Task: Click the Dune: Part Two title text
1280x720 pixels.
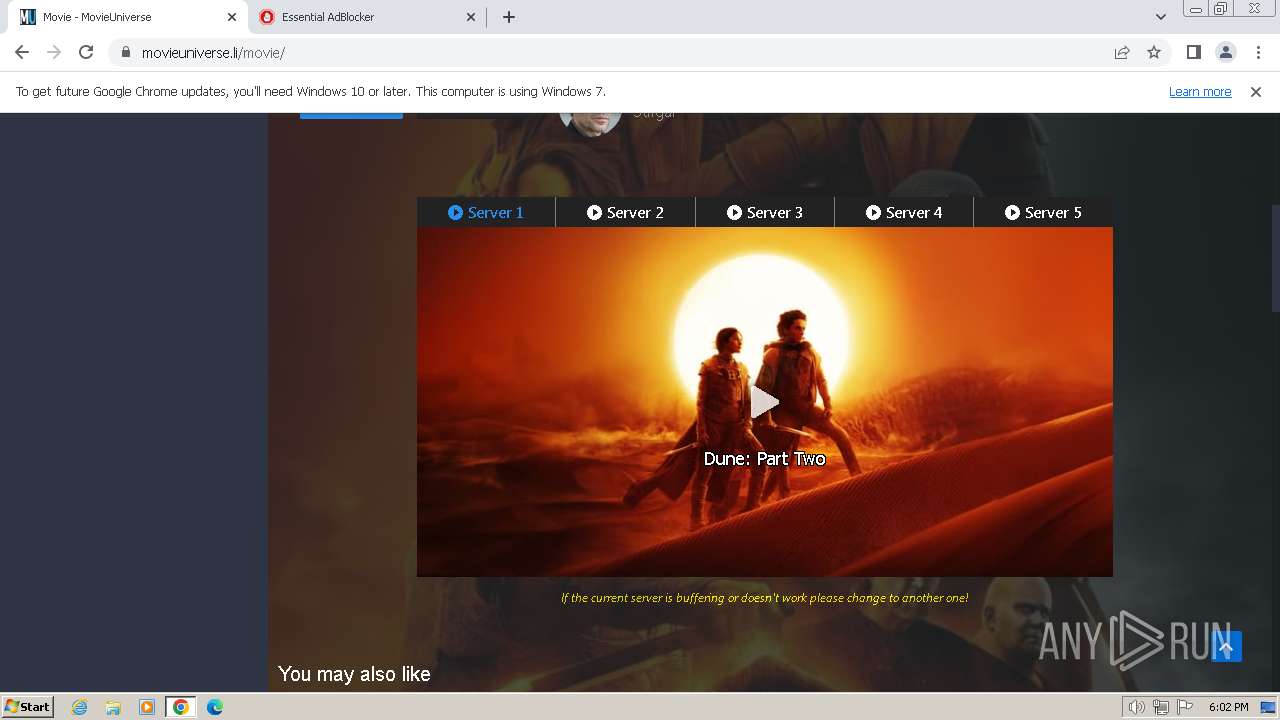Action: click(x=765, y=459)
